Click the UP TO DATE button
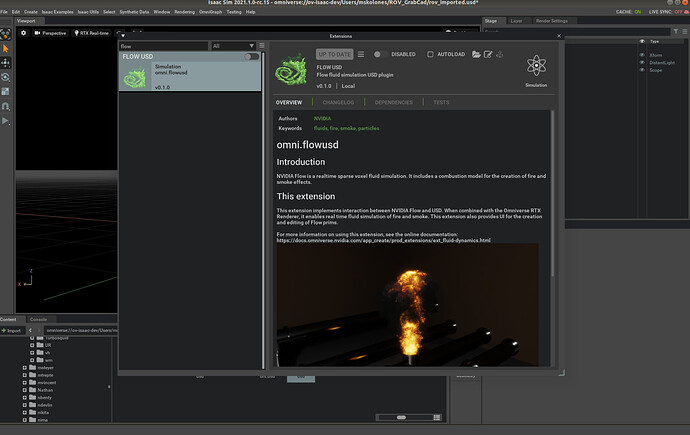 pos(334,54)
